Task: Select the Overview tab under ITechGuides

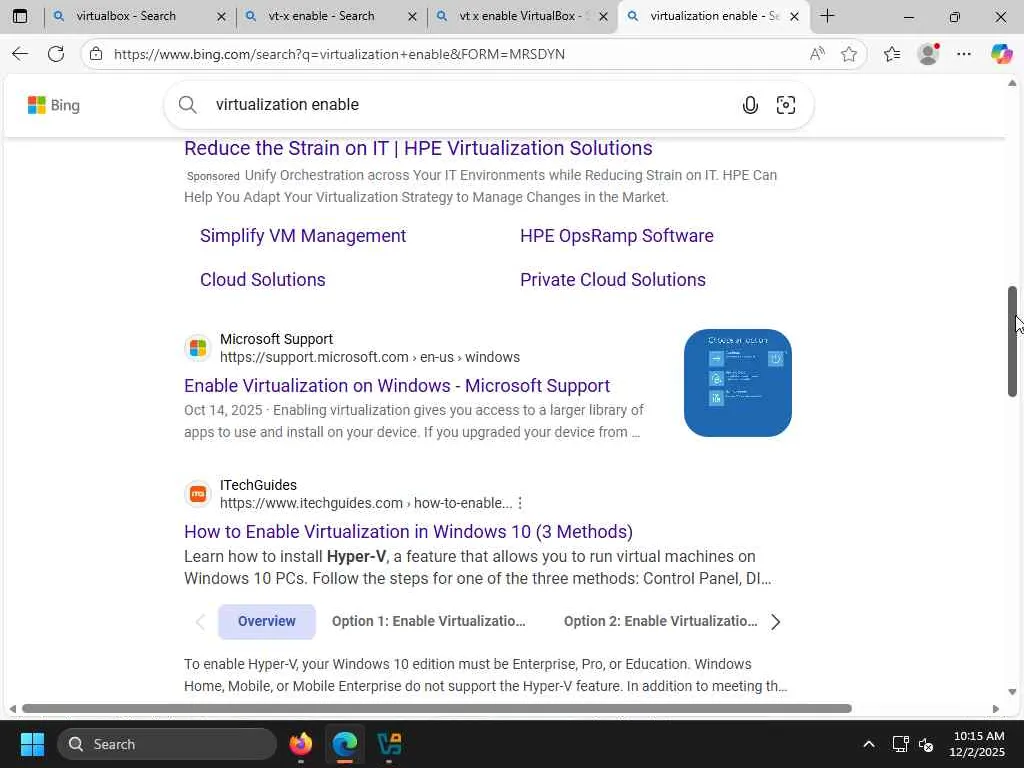Action: tap(266, 621)
